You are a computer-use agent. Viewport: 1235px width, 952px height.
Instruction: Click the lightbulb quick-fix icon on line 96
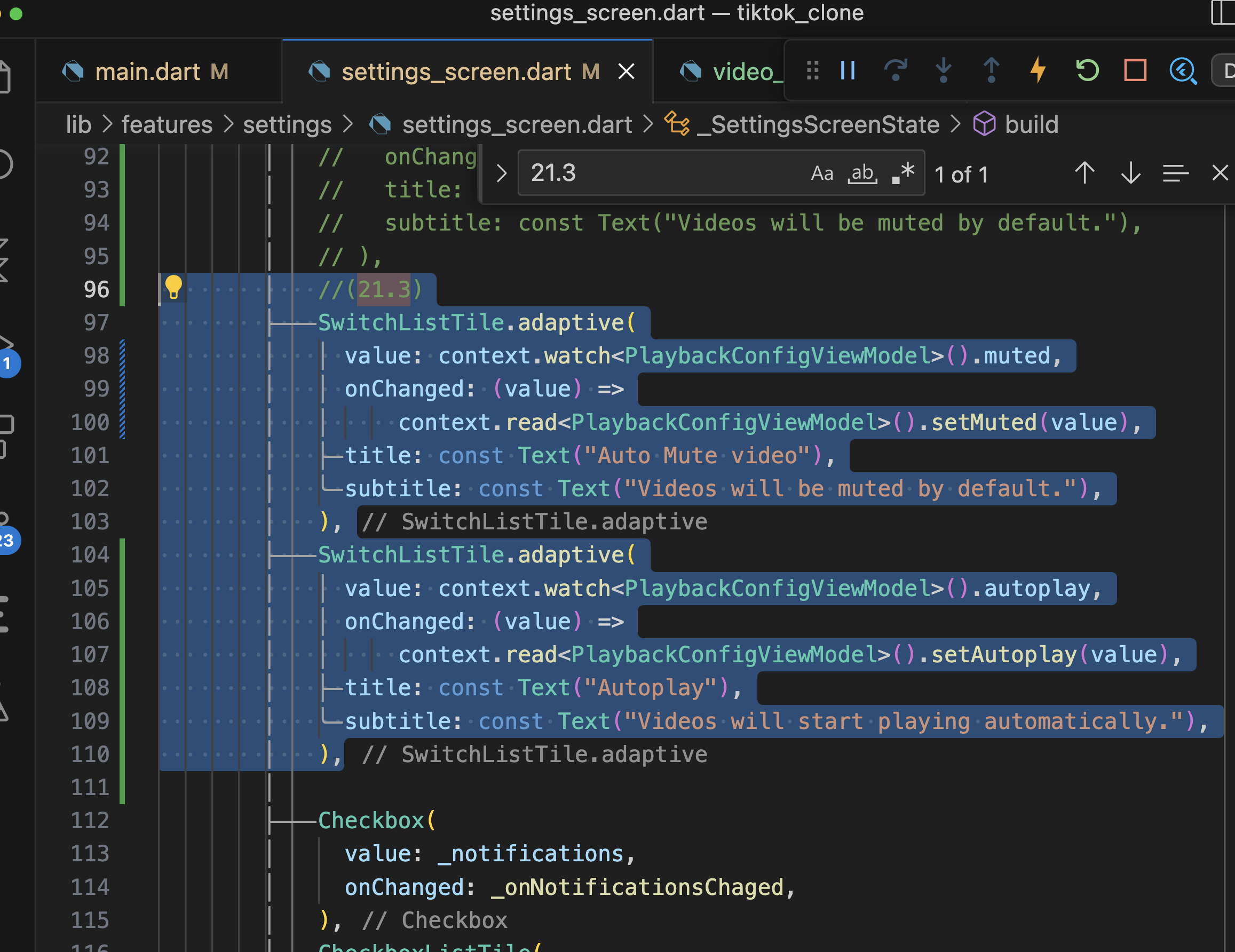[173, 287]
